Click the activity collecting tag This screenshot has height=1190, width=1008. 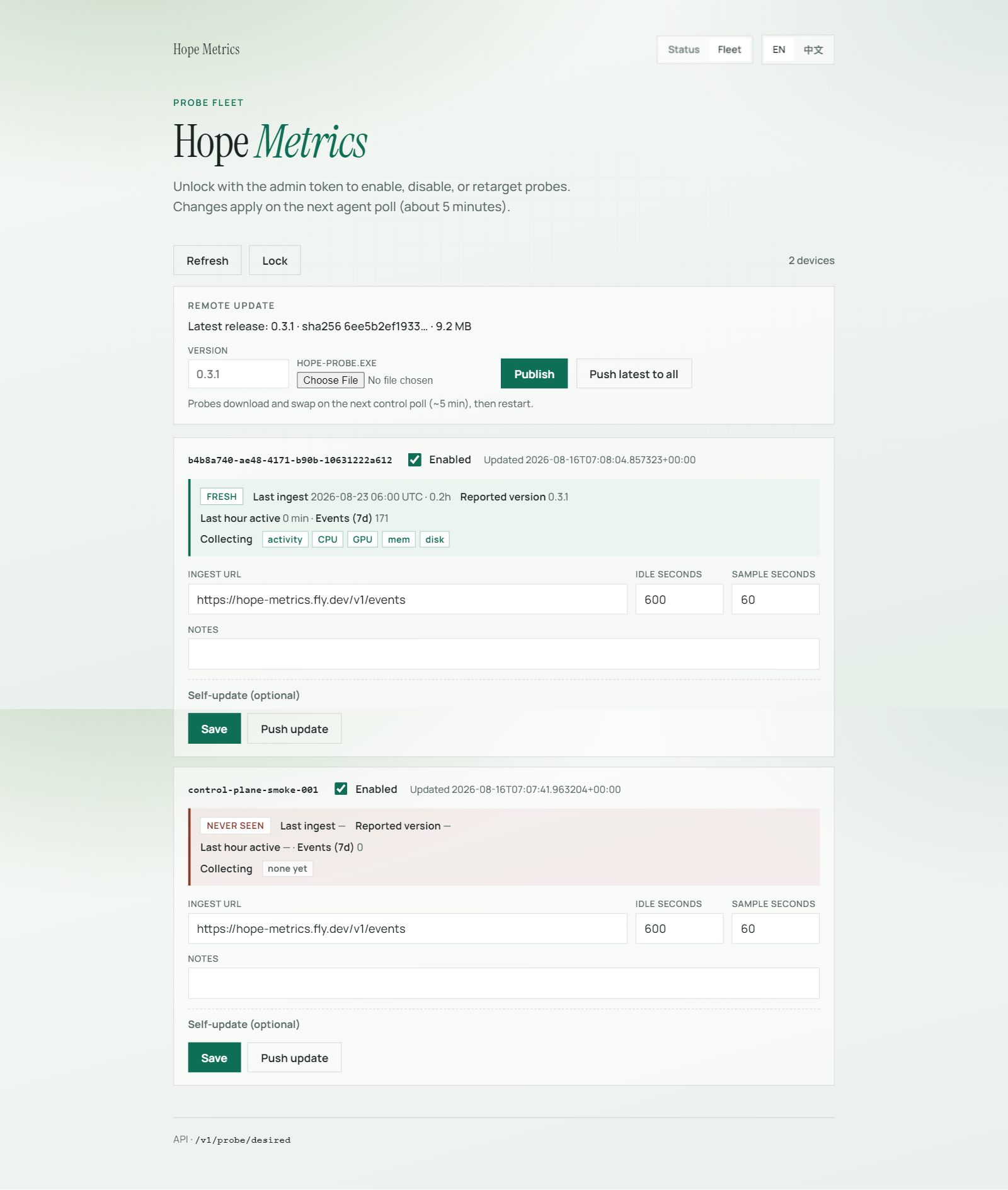point(285,540)
